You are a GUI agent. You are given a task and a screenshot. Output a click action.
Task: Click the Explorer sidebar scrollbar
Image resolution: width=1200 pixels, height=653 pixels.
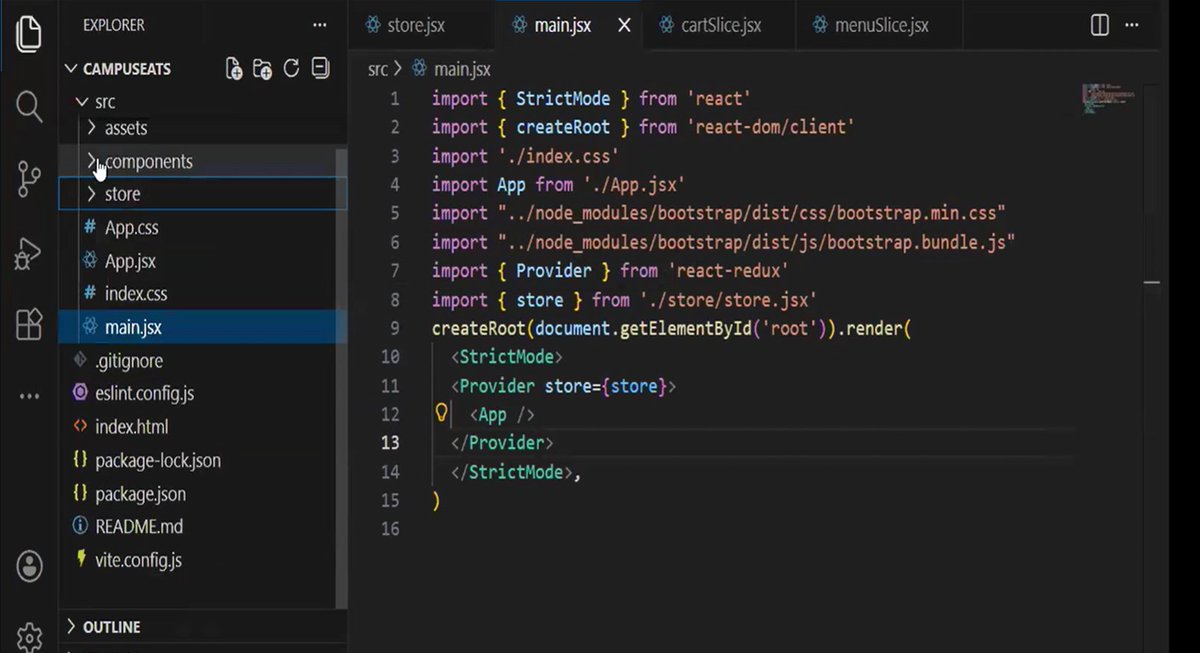(342, 378)
